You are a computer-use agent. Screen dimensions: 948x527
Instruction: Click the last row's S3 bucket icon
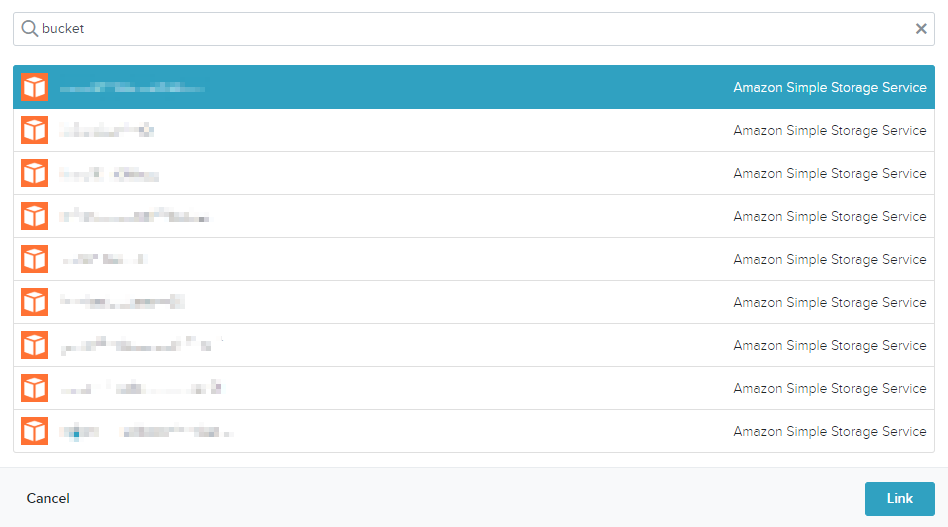click(34, 431)
